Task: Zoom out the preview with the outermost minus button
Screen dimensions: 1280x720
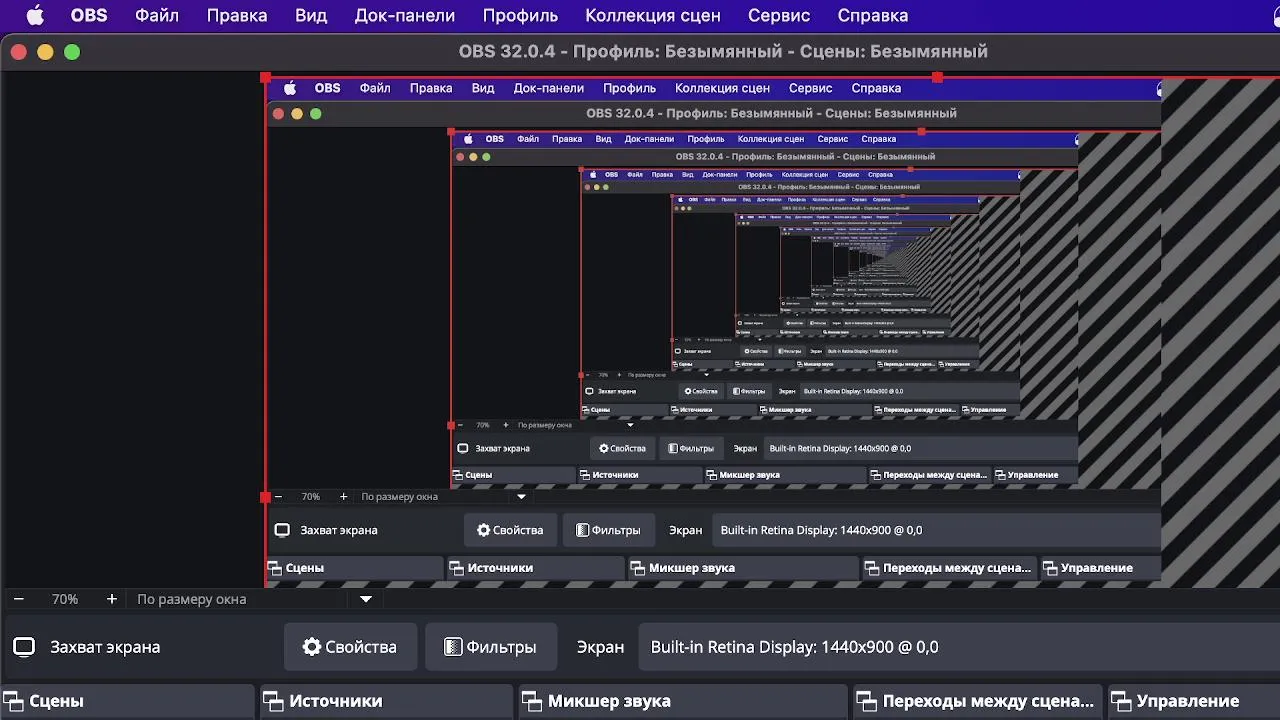Action: (x=18, y=599)
